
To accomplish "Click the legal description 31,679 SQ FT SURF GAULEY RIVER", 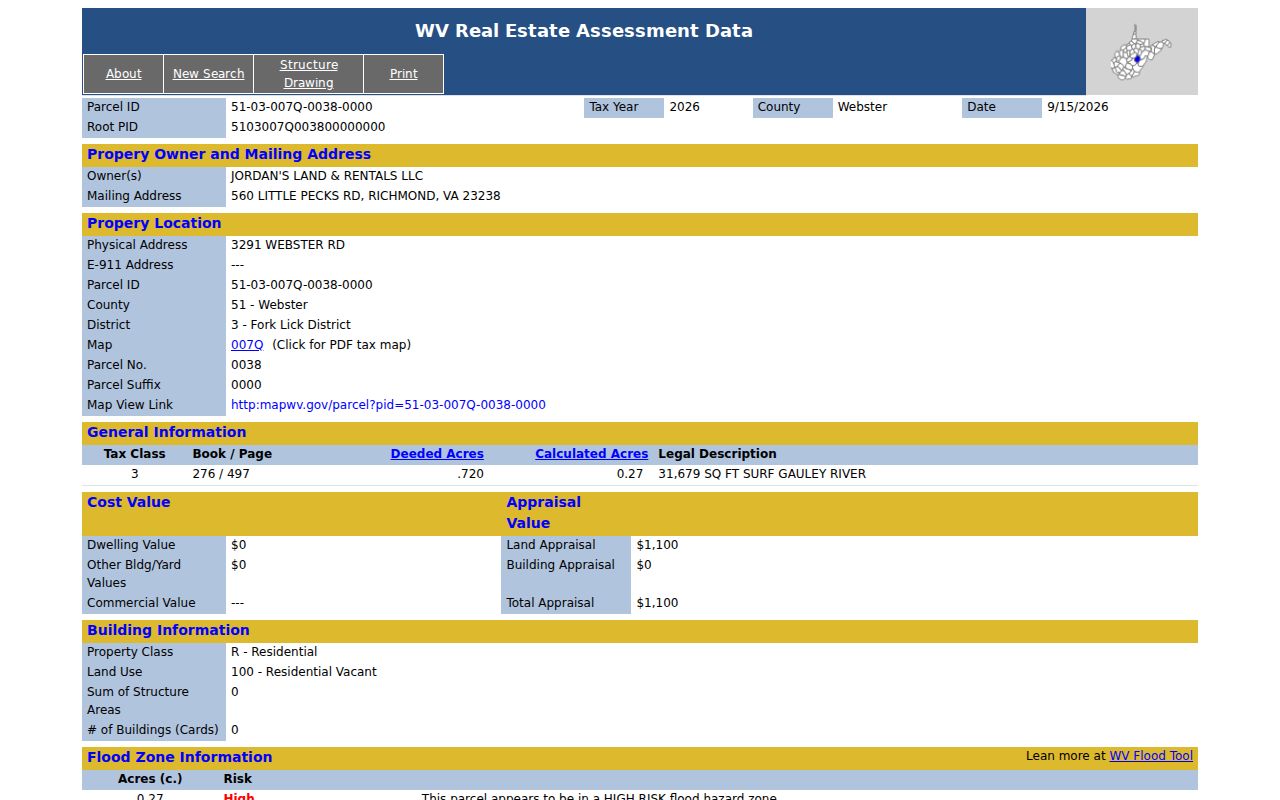I will [762, 474].
